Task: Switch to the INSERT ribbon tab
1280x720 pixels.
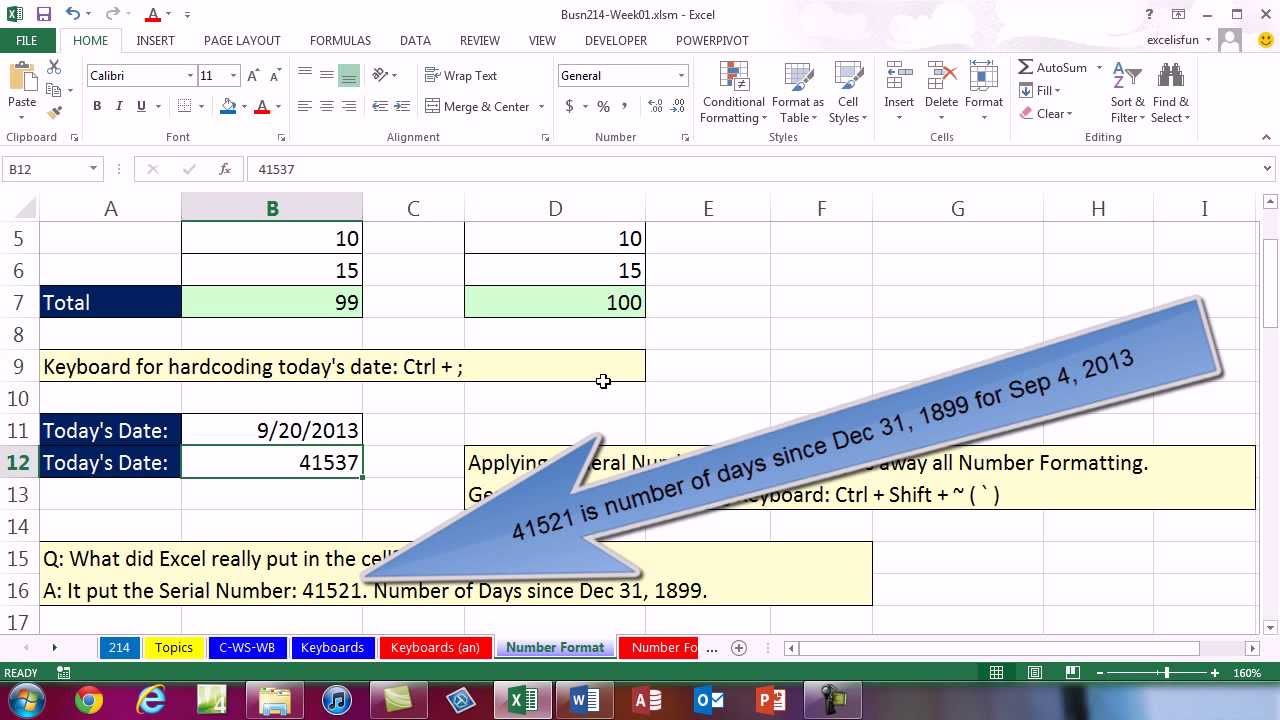Action: point(155,41)
